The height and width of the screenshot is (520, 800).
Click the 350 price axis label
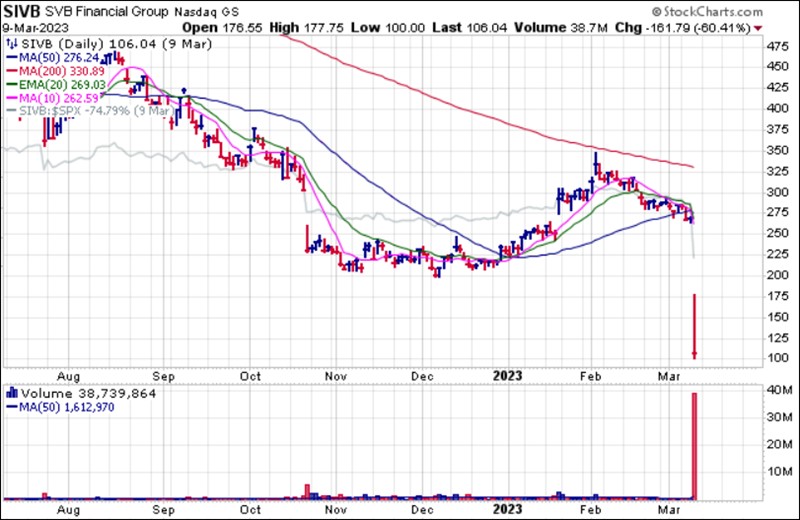[778, 151]
